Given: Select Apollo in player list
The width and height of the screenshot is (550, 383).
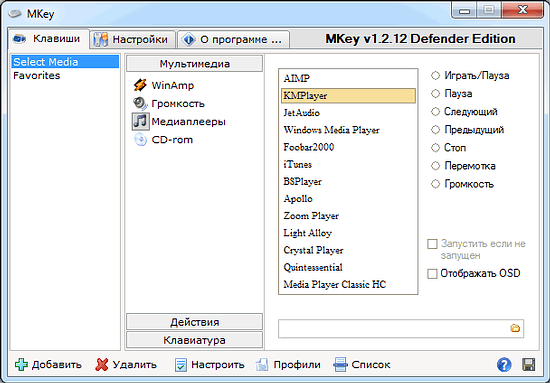Looking at the screenshot, I should (348, 199).
